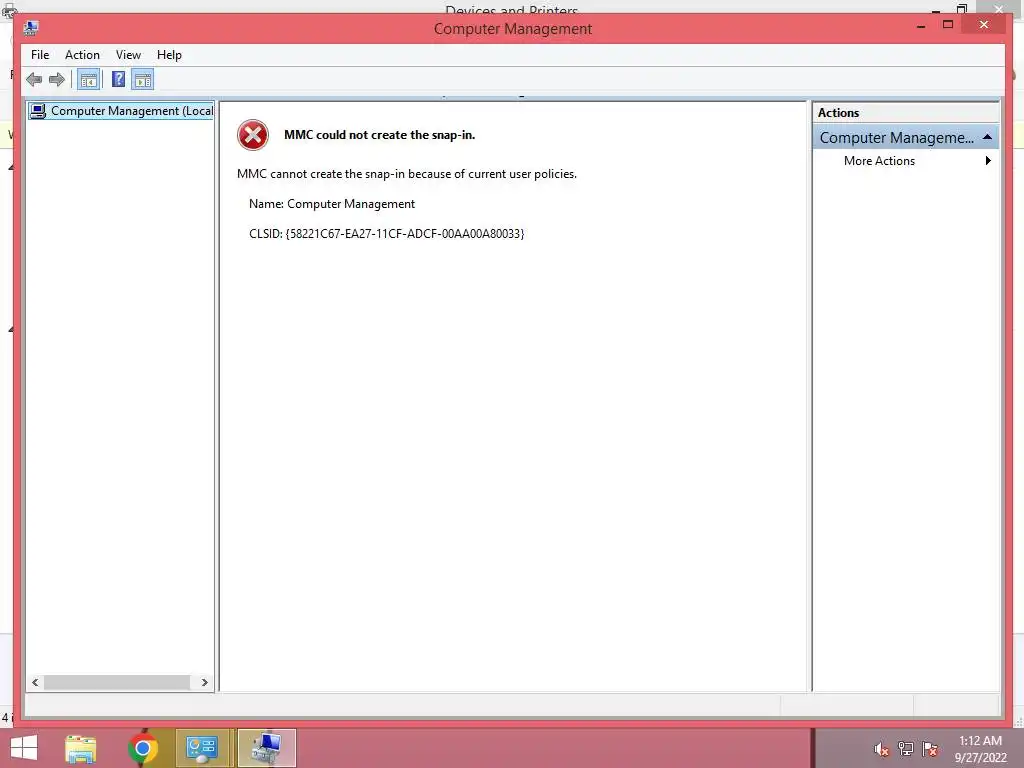Launch Google Chrome from the taskbar
Viewport: 1024px width, 768px height.
[143, 748]
